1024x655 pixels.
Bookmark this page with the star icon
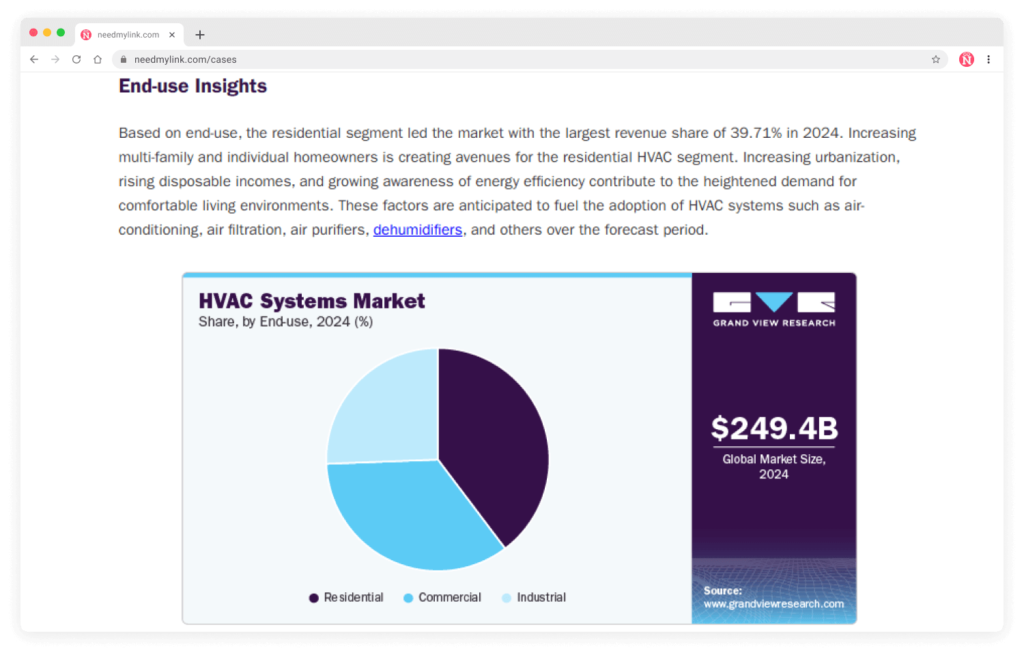[x=936, y=59]
